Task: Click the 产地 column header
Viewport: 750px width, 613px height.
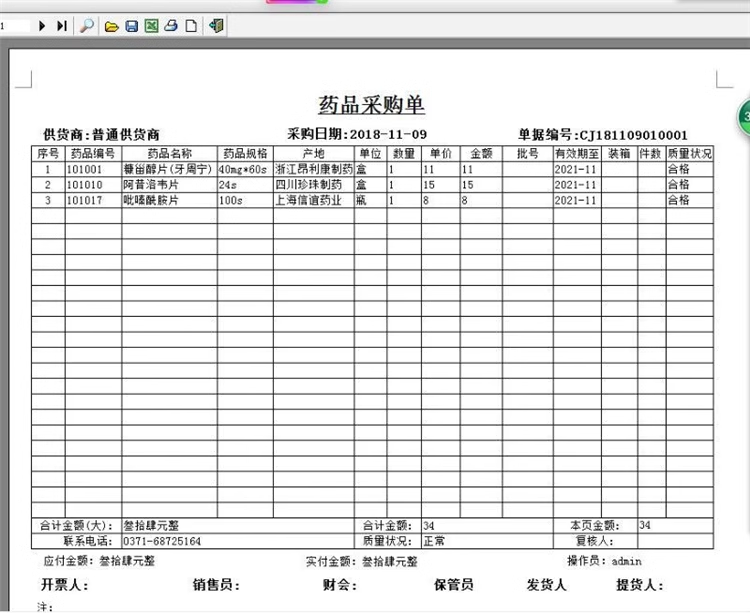Action: click(313, 153)
